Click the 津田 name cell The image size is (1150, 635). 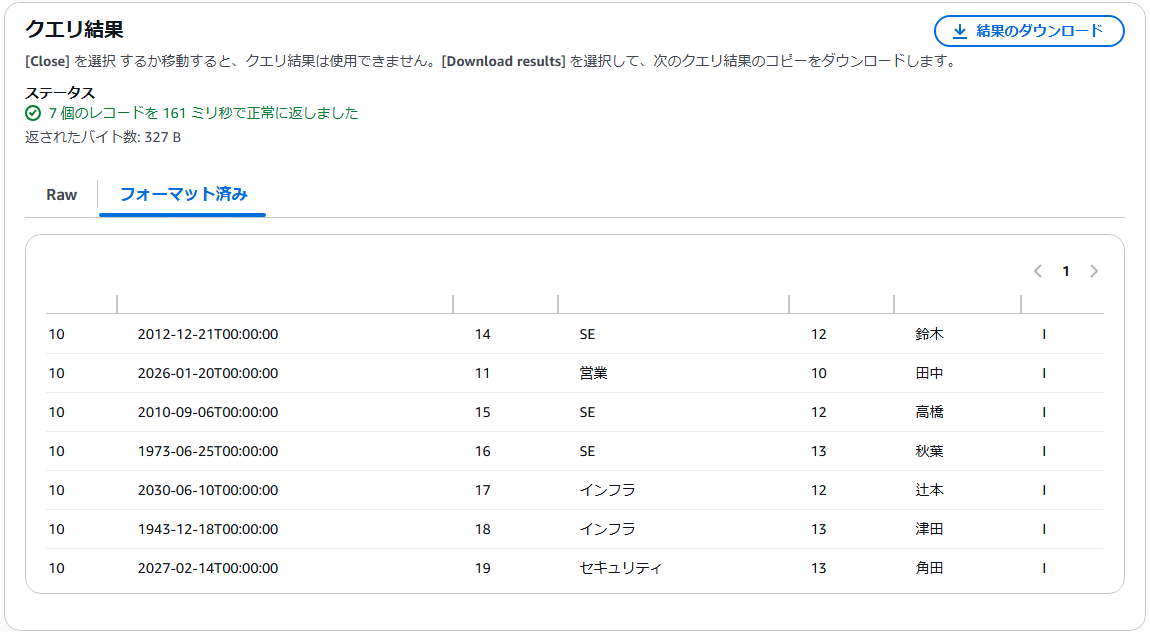[x=929, y=529]
